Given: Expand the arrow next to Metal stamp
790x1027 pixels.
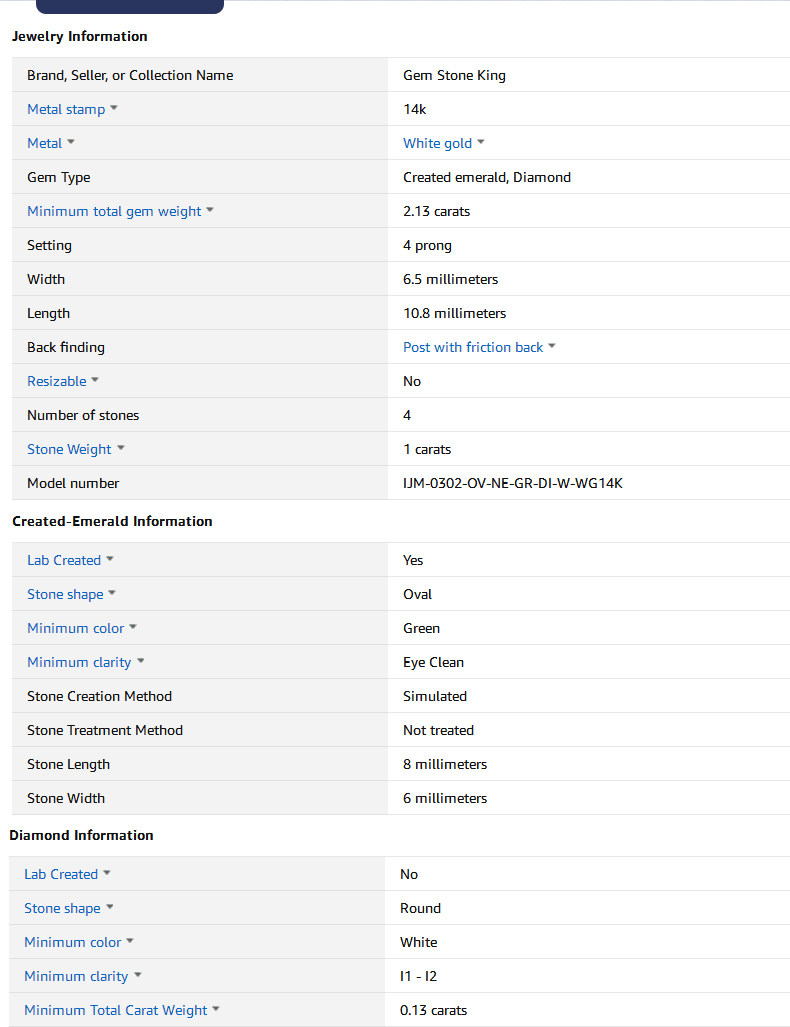Looking at the screenshot, I should pyautogui.click(x=114, y=108).
